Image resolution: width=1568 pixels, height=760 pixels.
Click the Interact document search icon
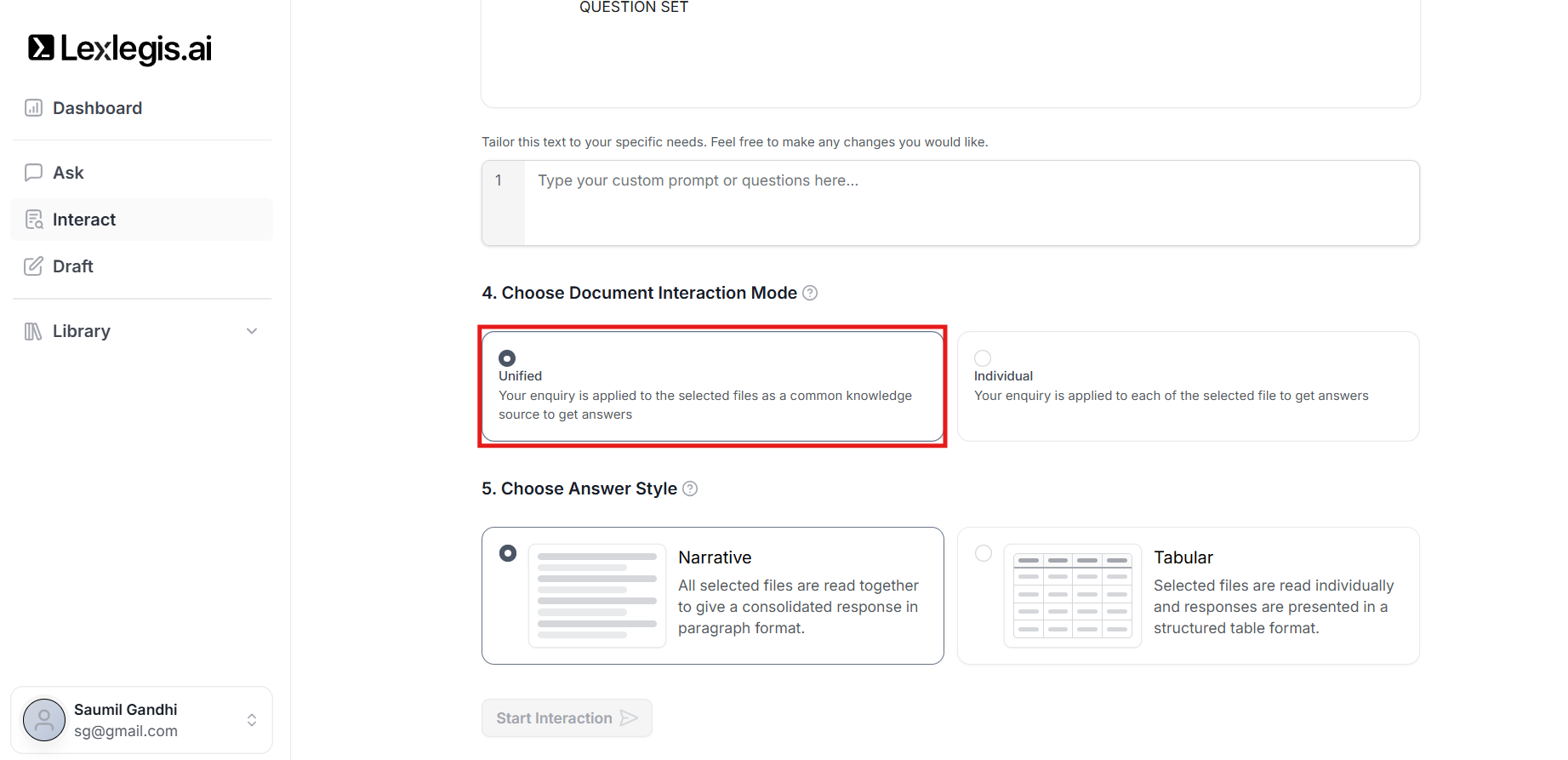point(34,220)
